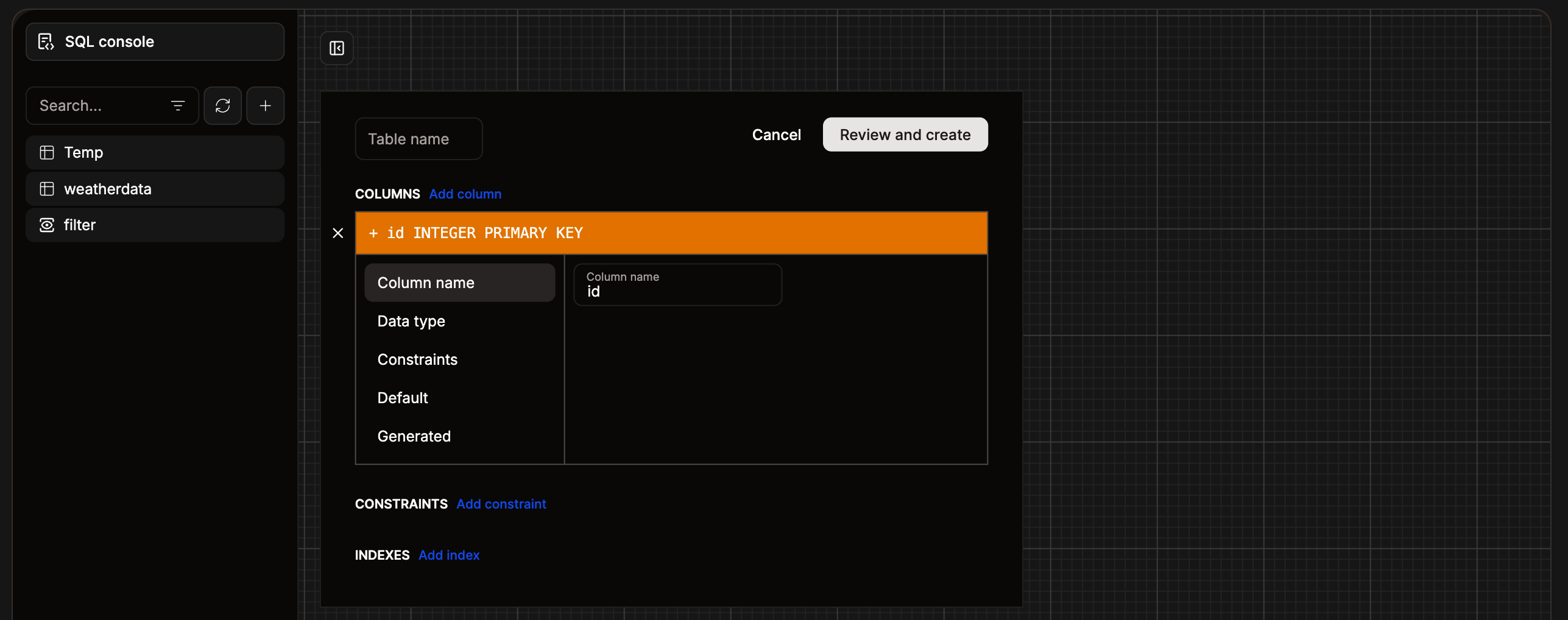Create a new table via plus icon
Screen dimensions: 1568x620
[266, 105]
